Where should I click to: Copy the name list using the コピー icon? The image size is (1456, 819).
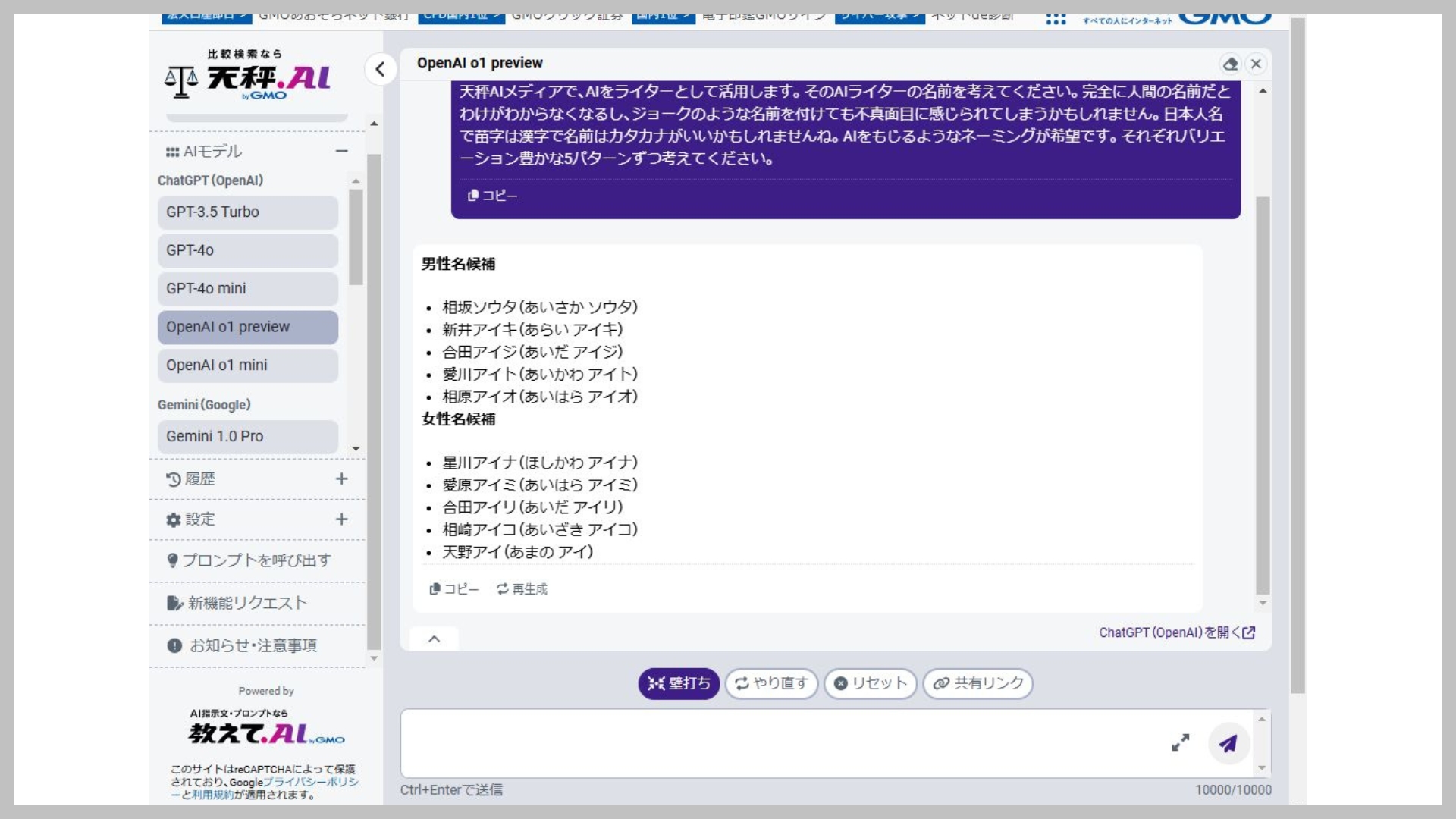click(453, 588)
